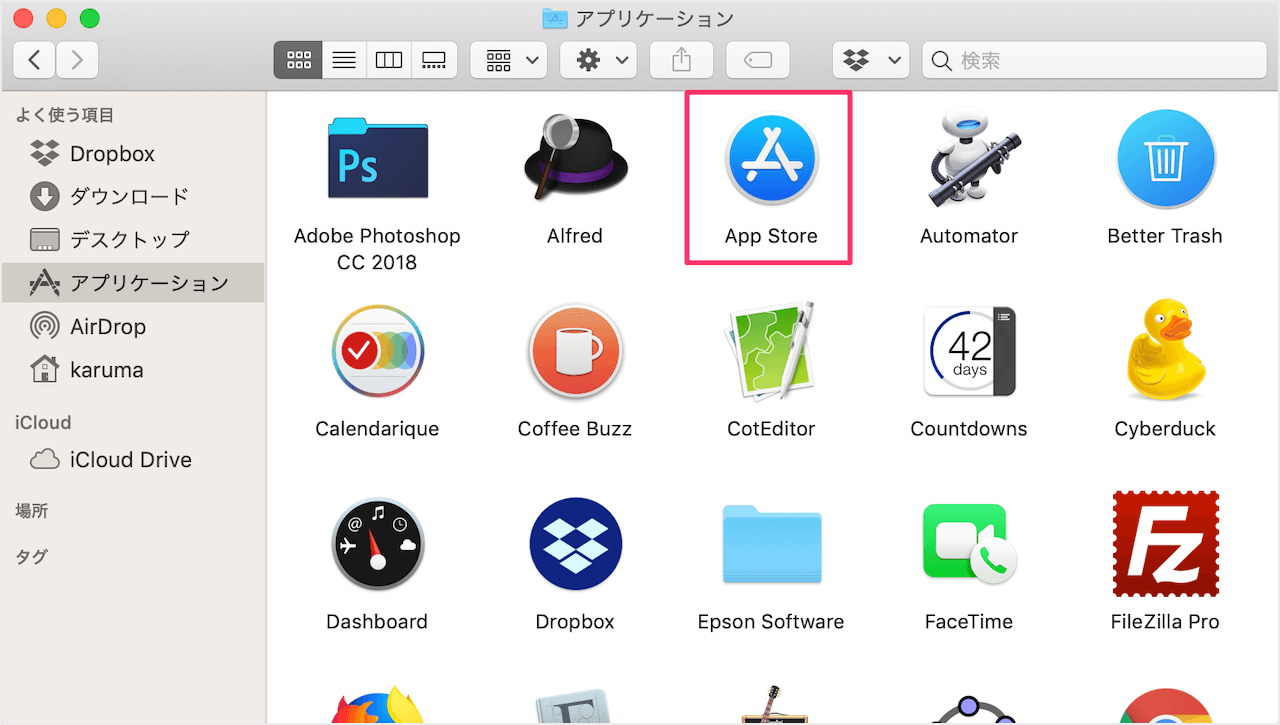Click the よく使う項目 section header
Viewport: 1280px width, 725px height.
pos(65,115)
